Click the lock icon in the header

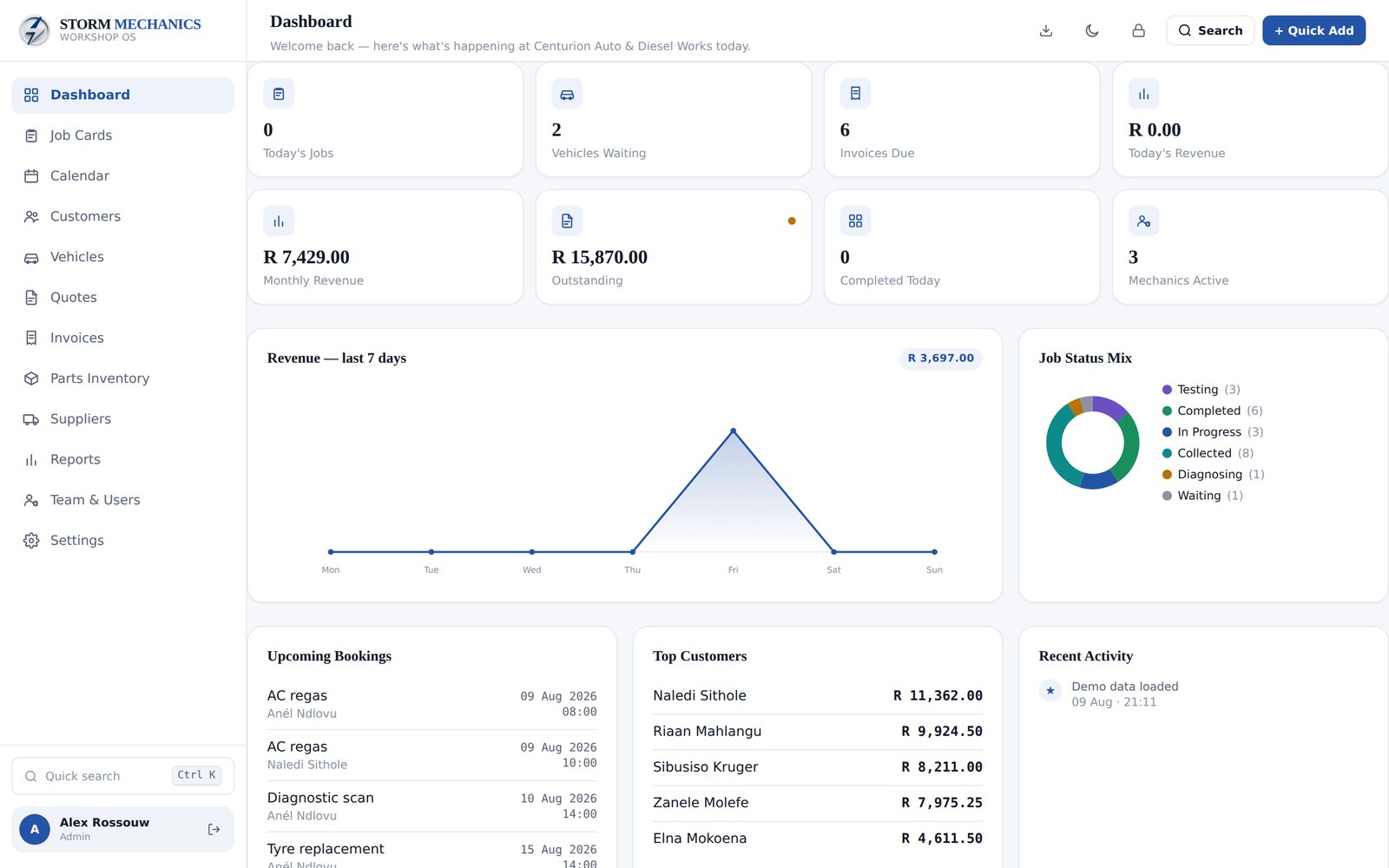[1138, 30]
